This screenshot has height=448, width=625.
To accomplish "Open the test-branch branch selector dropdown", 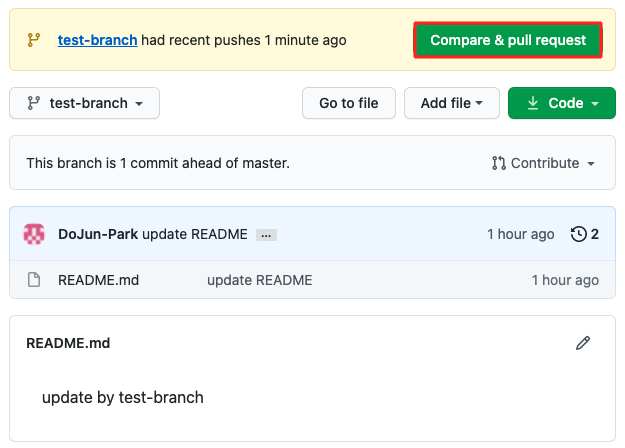I will 84,103.
